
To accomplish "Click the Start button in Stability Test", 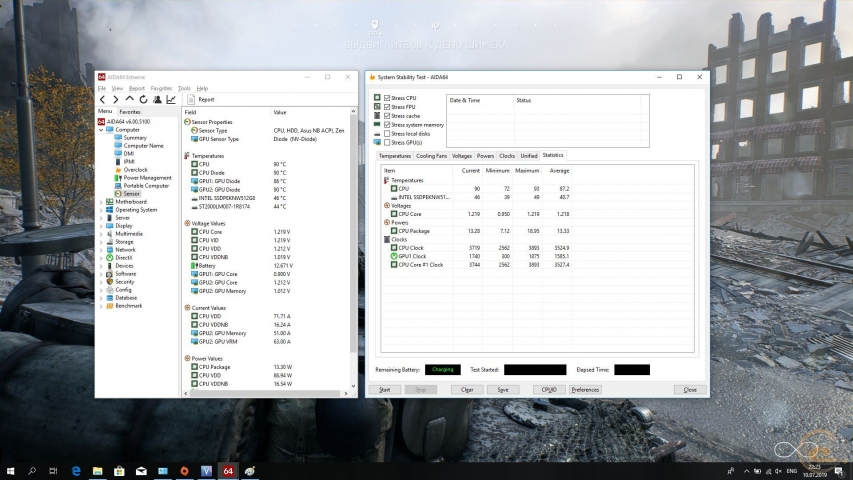I will click(x=385, y=390).
